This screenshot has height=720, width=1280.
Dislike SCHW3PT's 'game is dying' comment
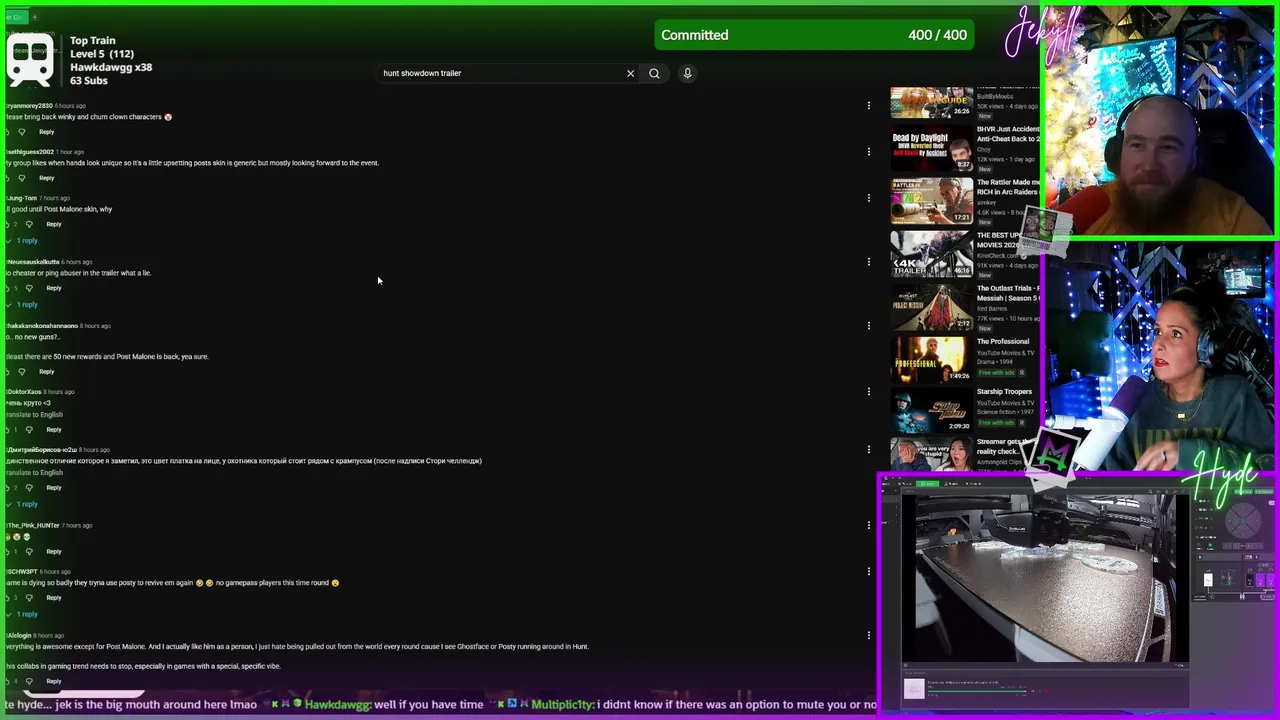[29, 598]
